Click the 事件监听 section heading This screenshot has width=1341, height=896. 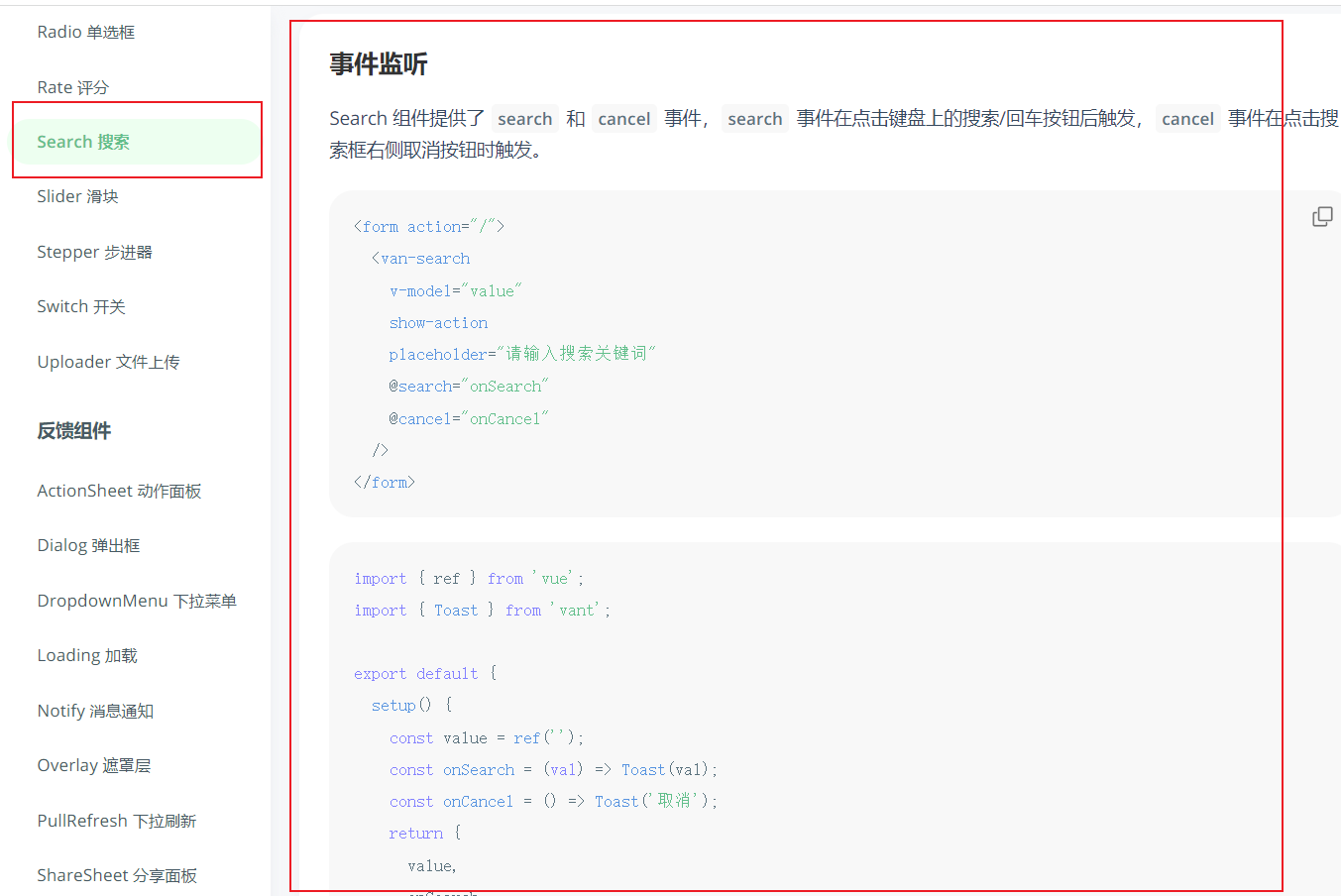click(379, 64)
